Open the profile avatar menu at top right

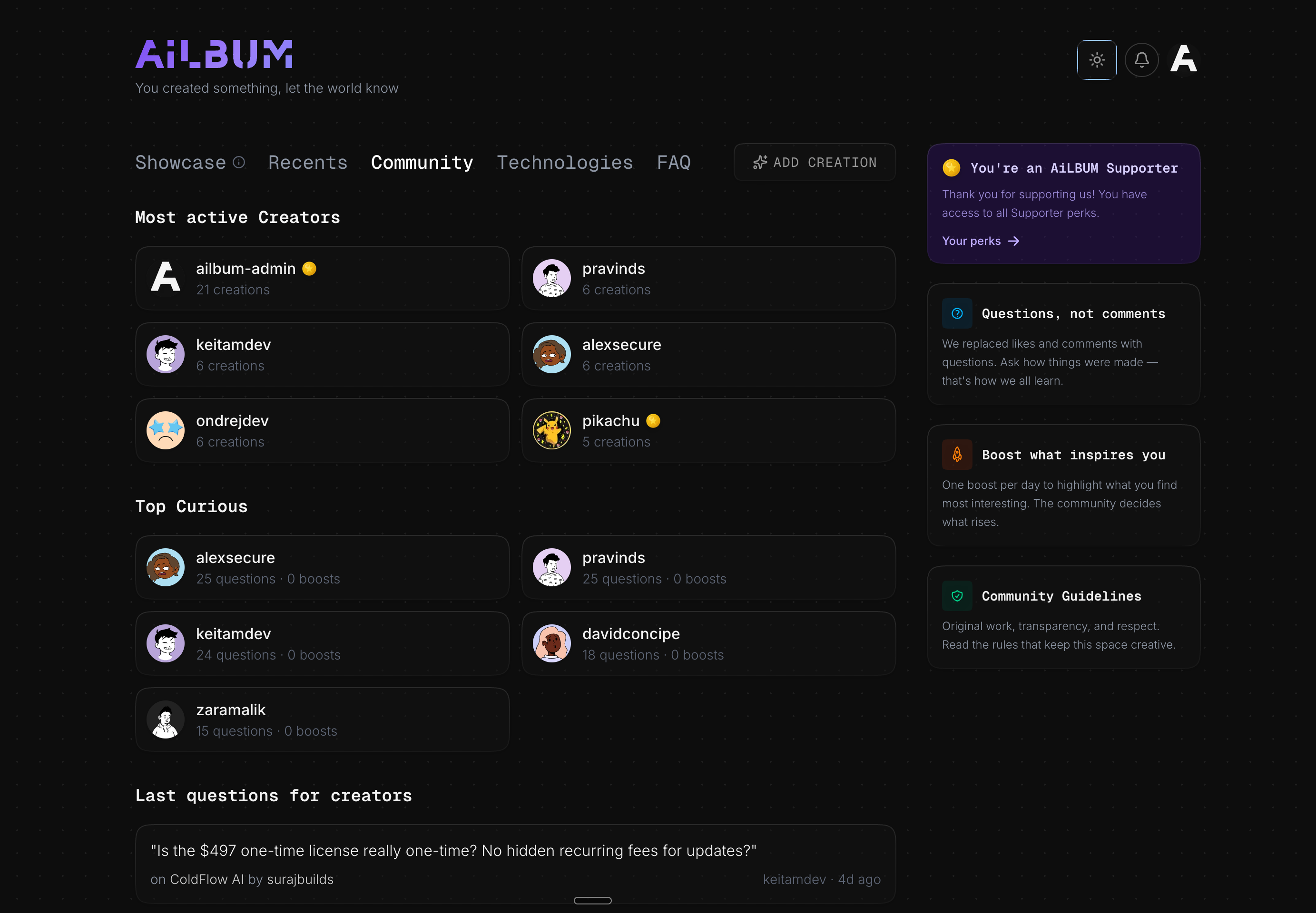(x=1183, y=59)
